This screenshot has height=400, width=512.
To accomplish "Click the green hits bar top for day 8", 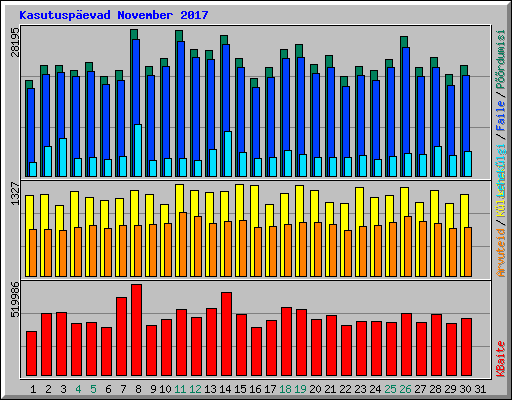I will click(x=134, y=34).
